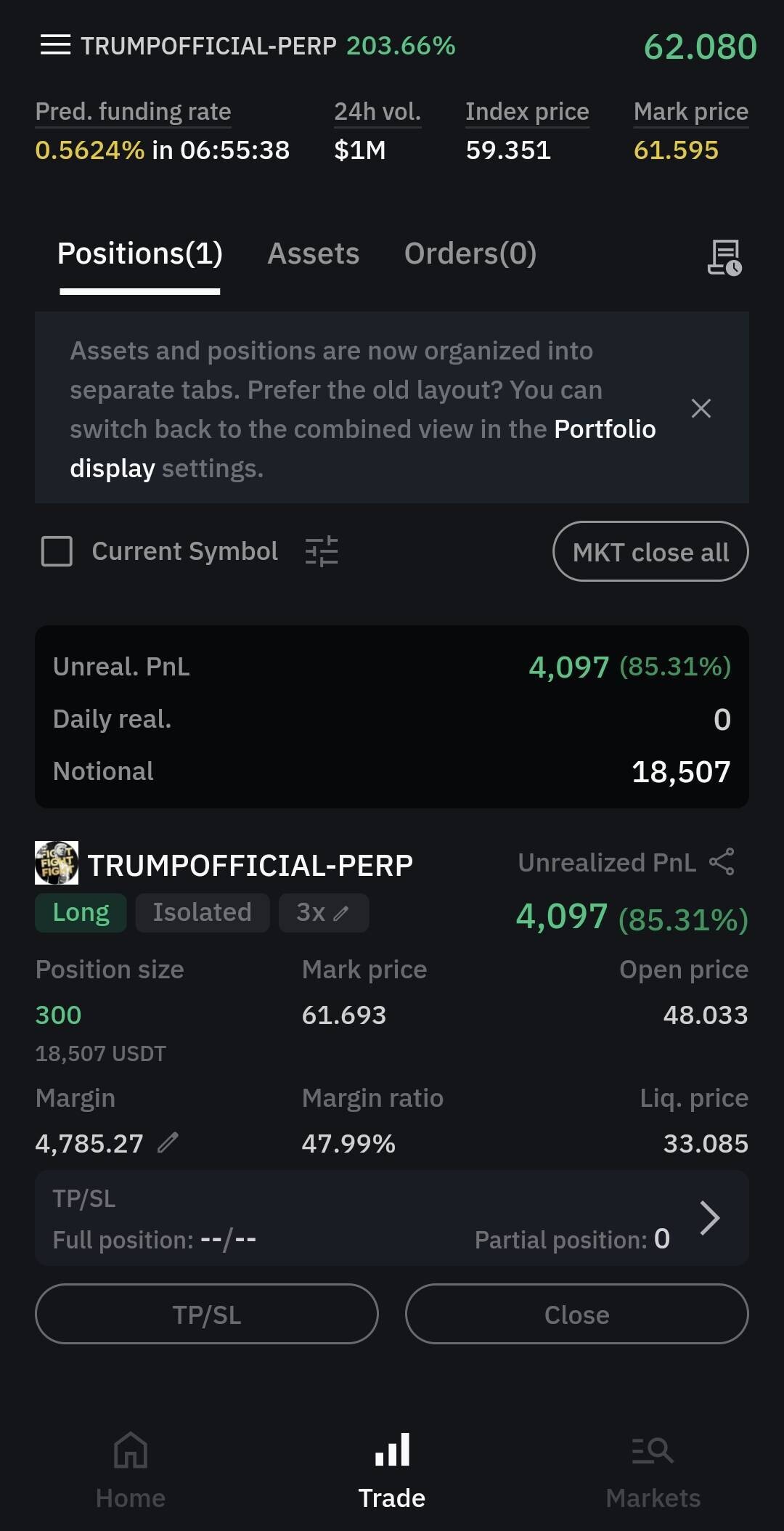The image size is (784, 1531).
Task: Tap the TP/SL button
Action: [x=206, y=1315]
